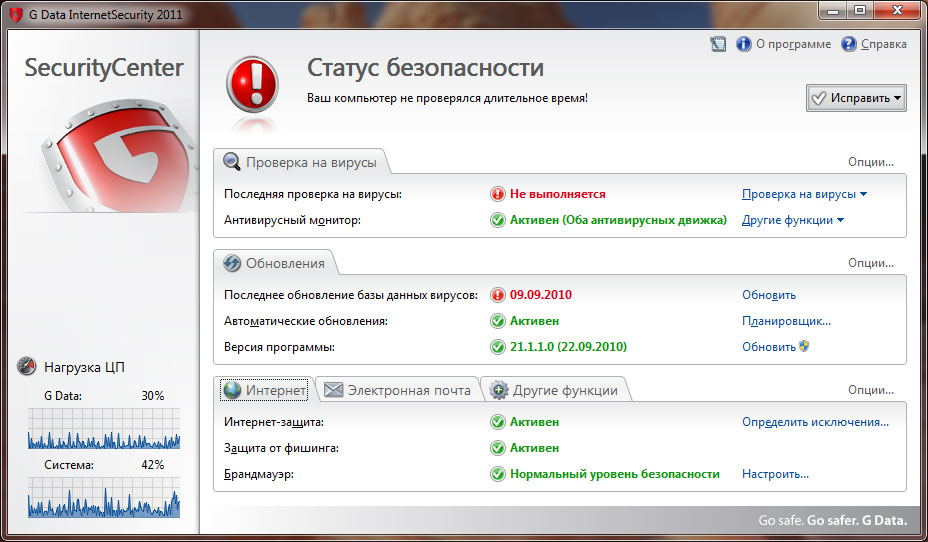Click green check beside Активен (Оба антивирусных движка)
Screen dimensions: 928x542
tap(498, 220)
